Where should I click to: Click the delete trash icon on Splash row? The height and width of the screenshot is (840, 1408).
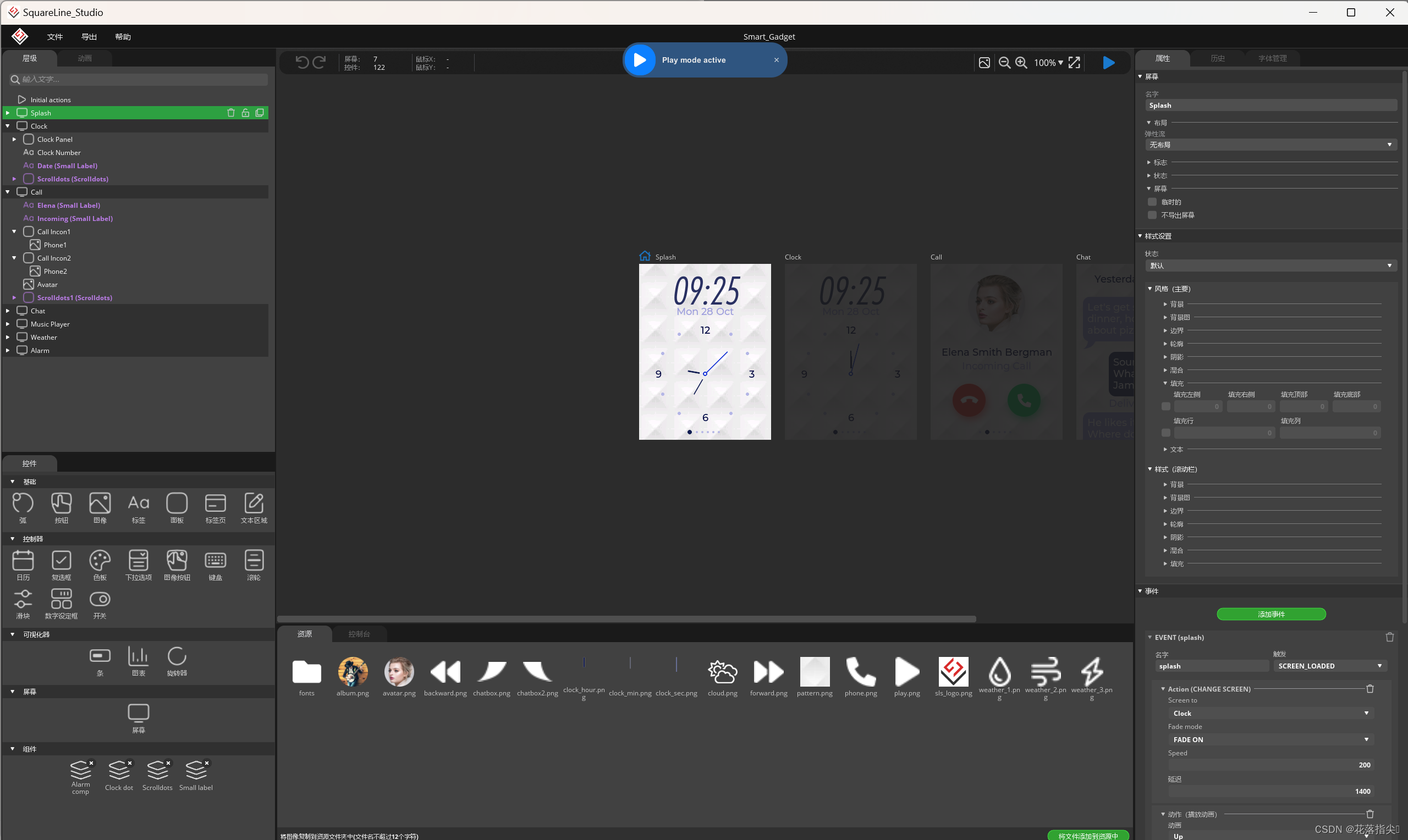click(230, 113)
